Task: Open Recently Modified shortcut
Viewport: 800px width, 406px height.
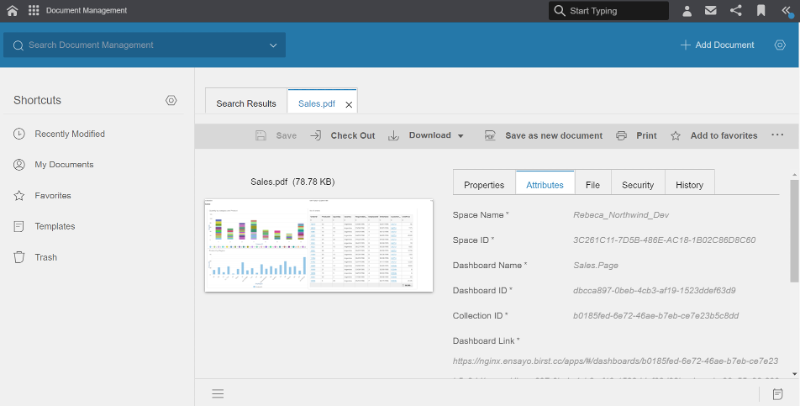Action: coord(69,134)
